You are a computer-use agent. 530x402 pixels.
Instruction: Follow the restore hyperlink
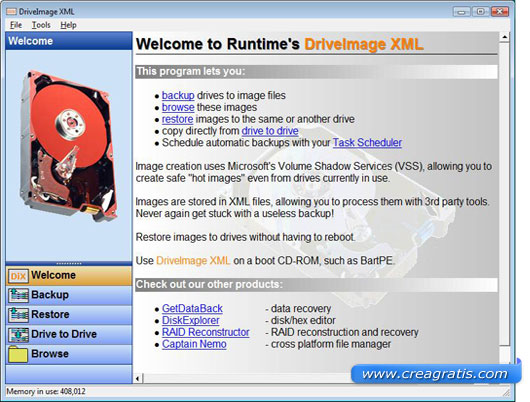pos(177,119)
